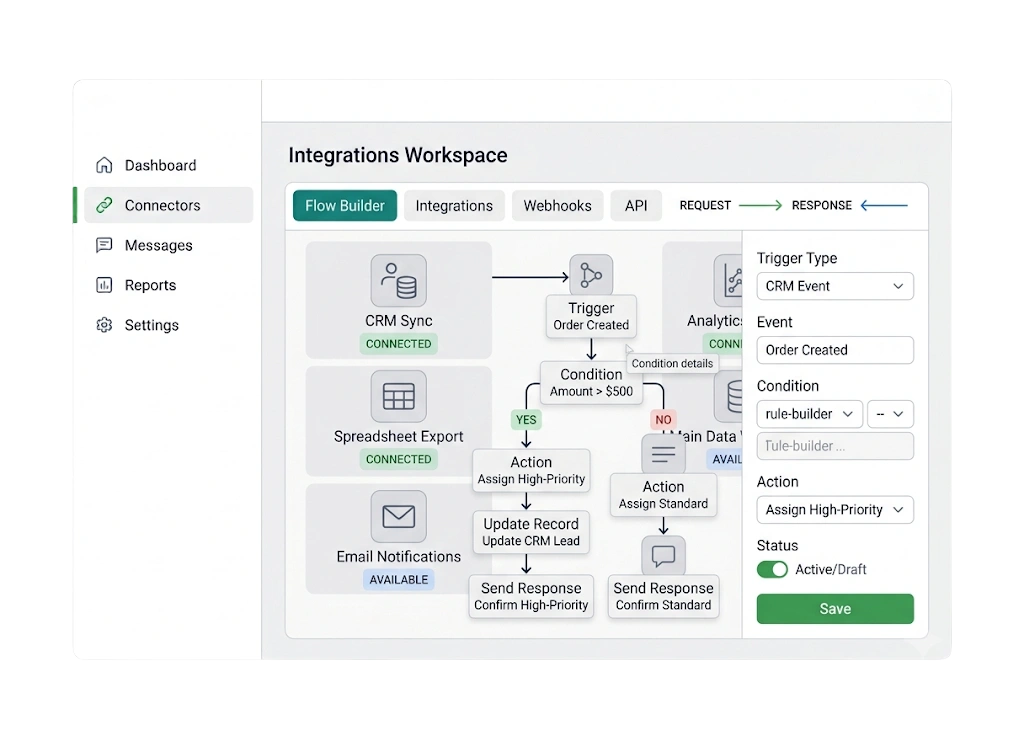Screen dimensions: 1024x741
Task: Open the double-dash operator dropdown
Action: pyautogui.click(x=890, y=414)
